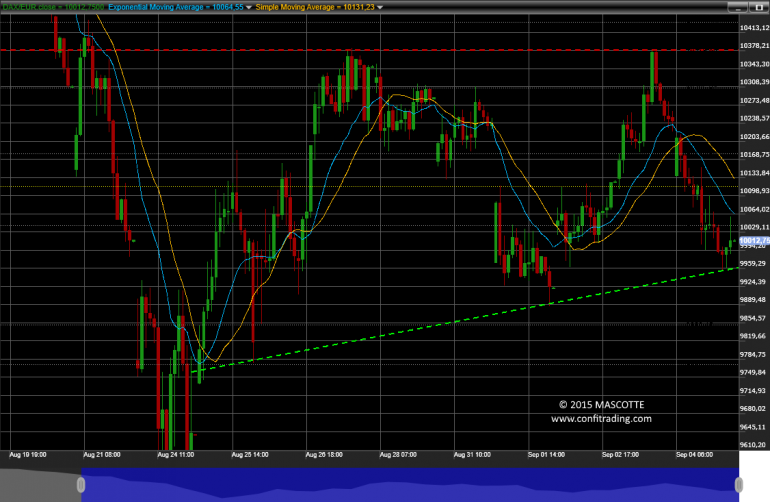
Task: Click the 9889,48 price axis label
Action: point(752,300)
